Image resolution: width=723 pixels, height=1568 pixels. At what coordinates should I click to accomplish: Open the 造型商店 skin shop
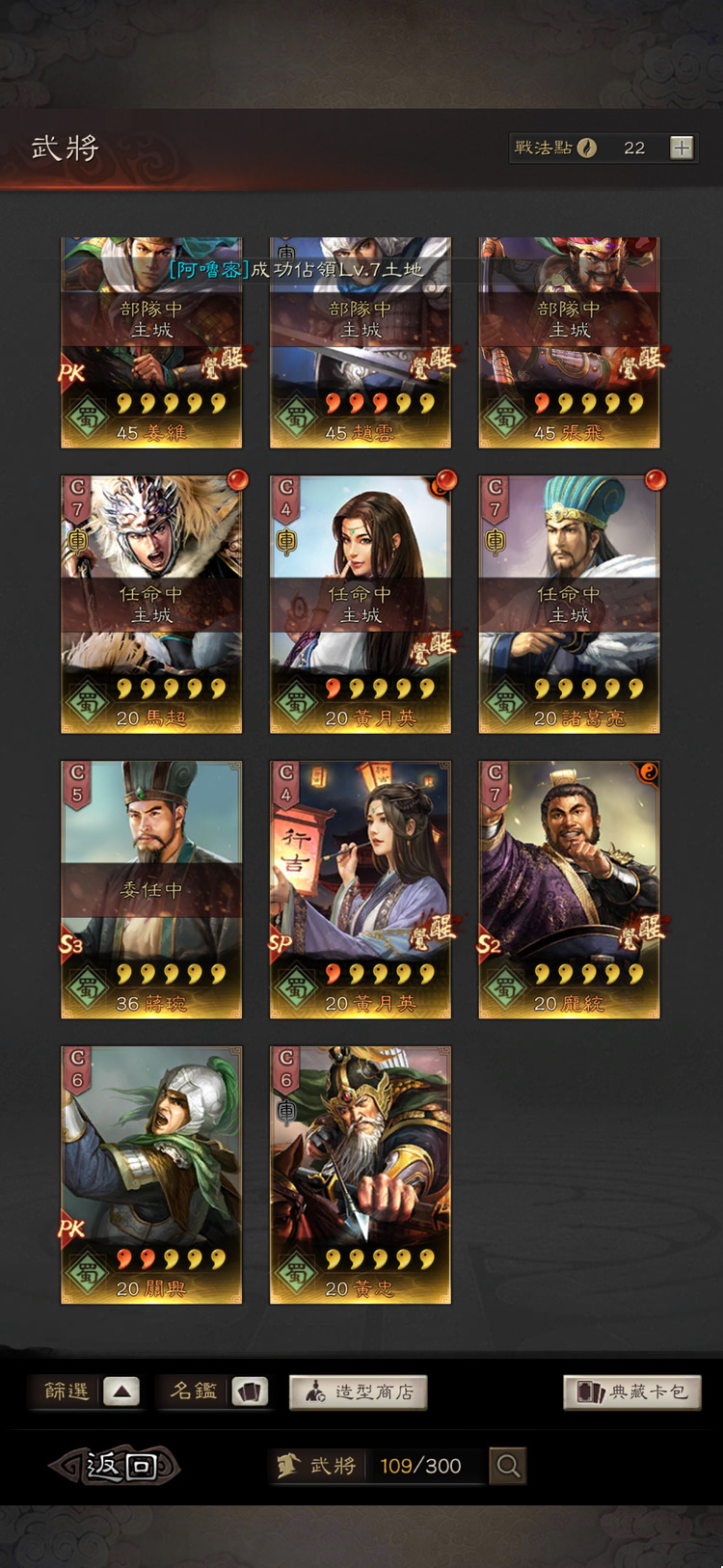(x=359, y=1392)
